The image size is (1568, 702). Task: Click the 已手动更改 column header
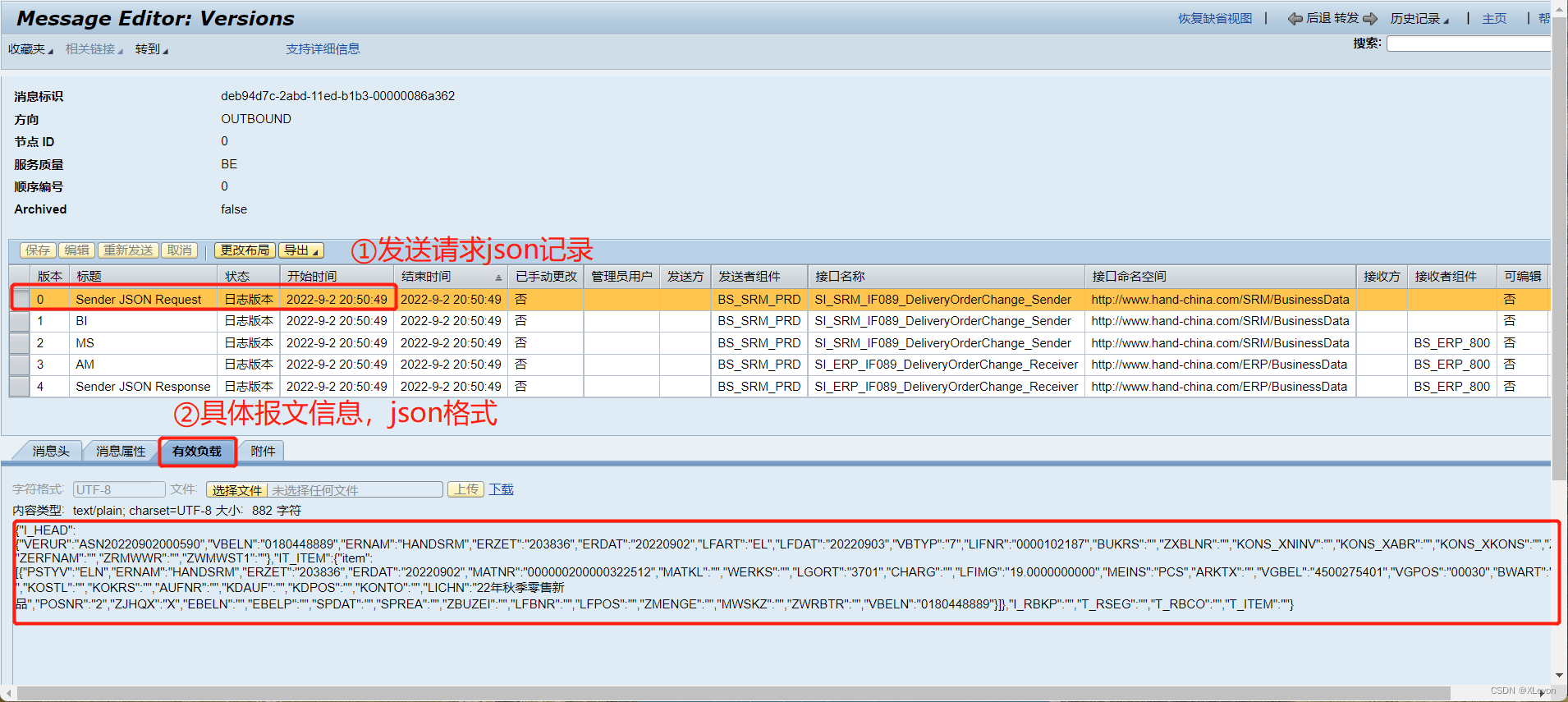[x=546, y=277]
